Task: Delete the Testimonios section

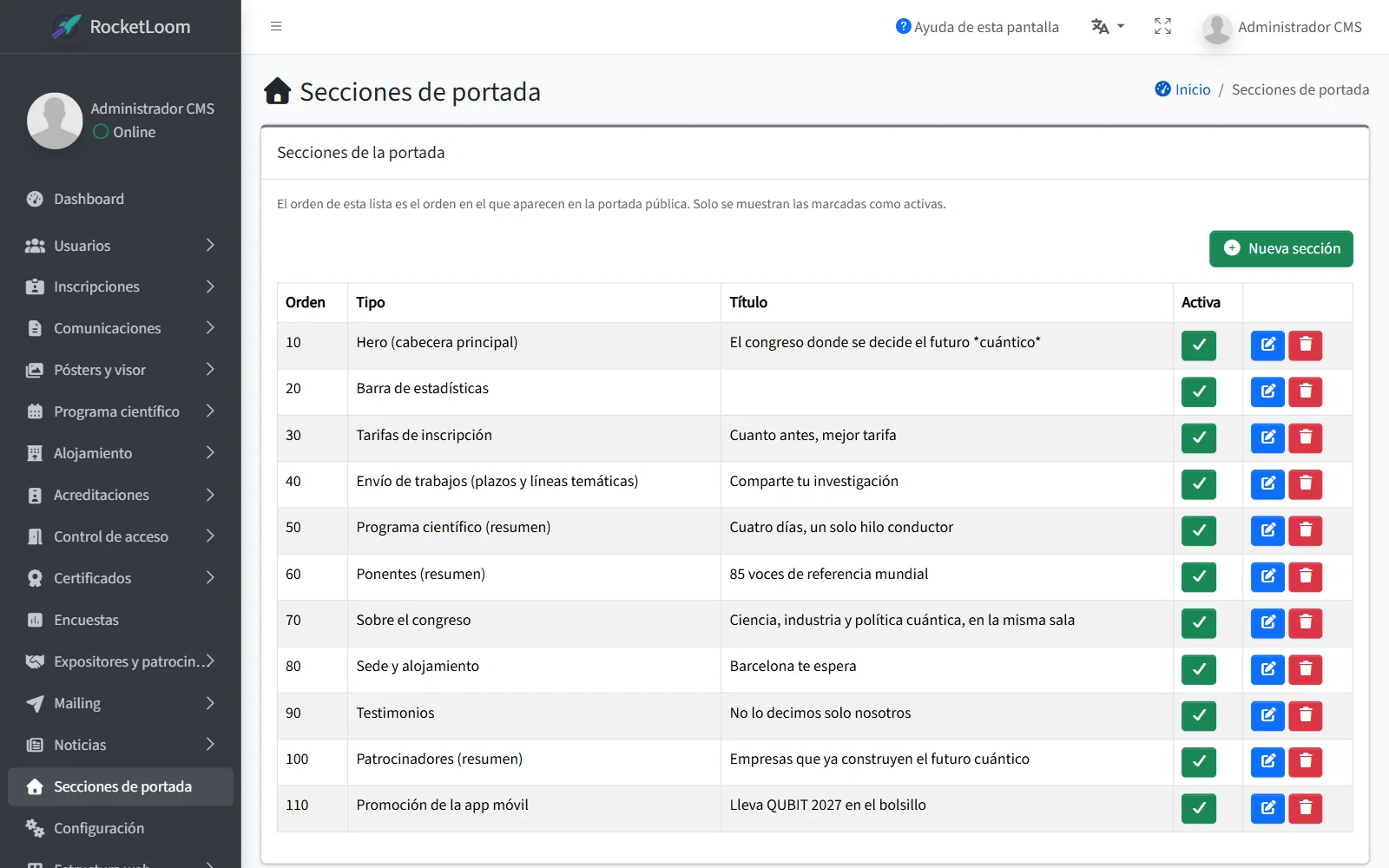Action: point(1306,715)
